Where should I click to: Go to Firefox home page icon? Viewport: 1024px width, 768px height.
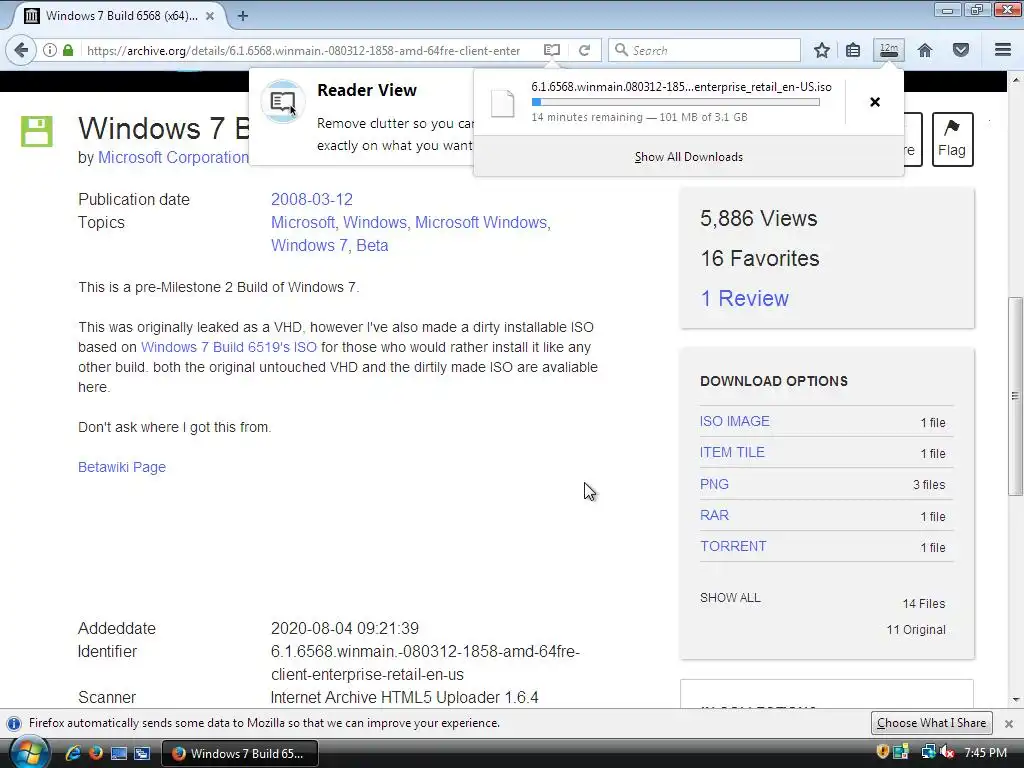pos(925,50)
